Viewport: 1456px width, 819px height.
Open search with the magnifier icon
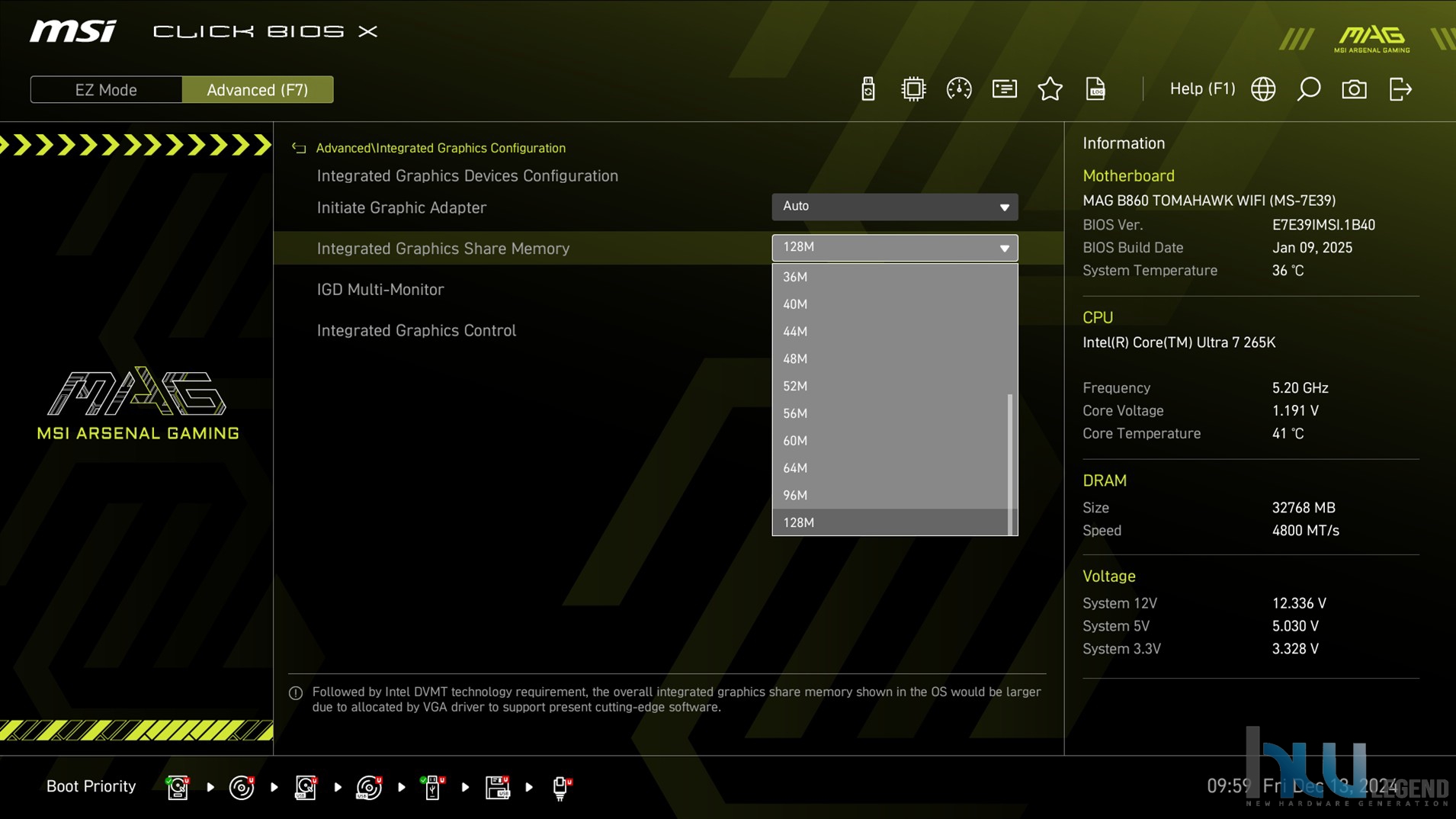(1309, 89)
